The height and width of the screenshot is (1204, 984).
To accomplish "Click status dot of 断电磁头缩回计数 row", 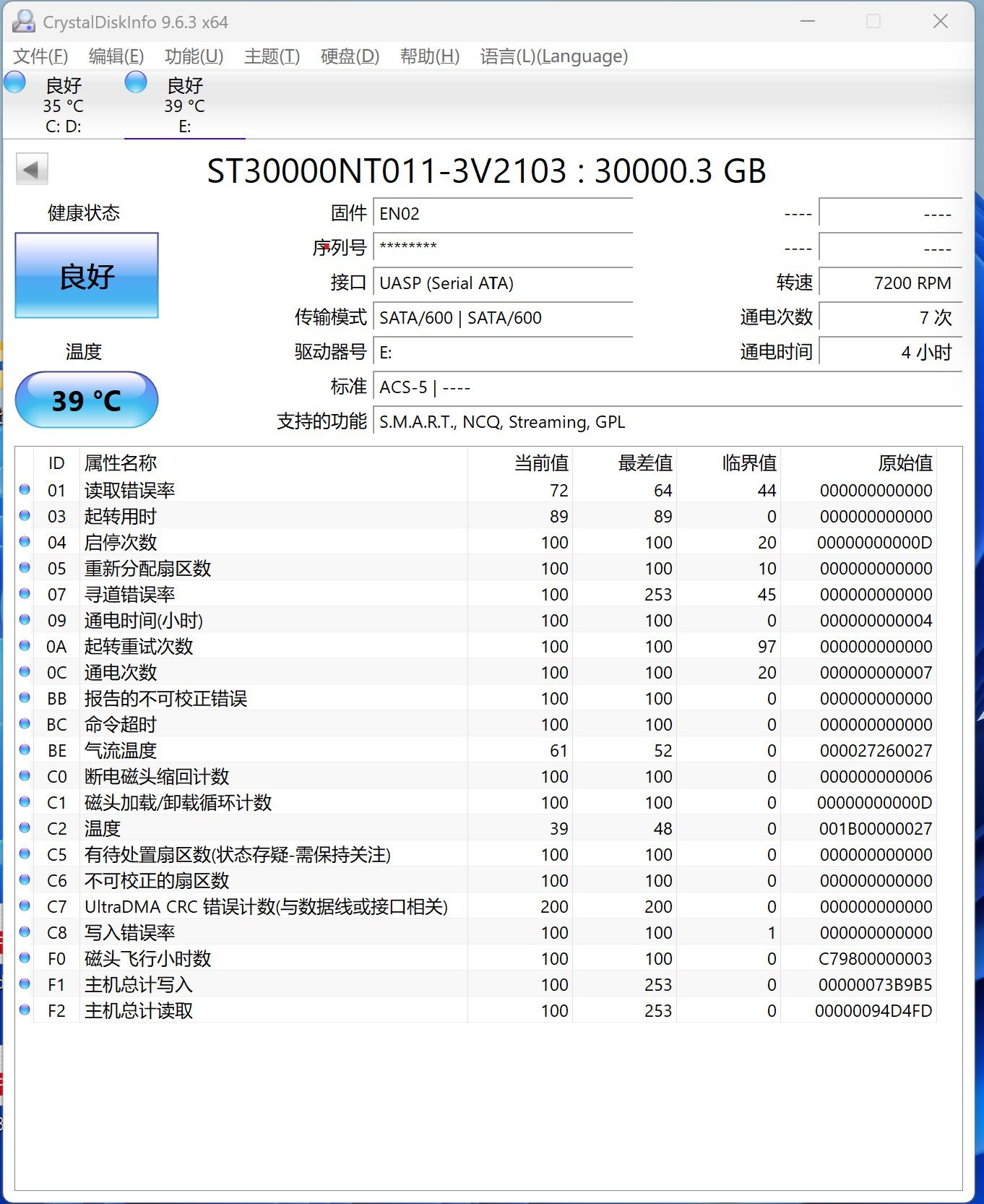I will [x=25, y=776].
